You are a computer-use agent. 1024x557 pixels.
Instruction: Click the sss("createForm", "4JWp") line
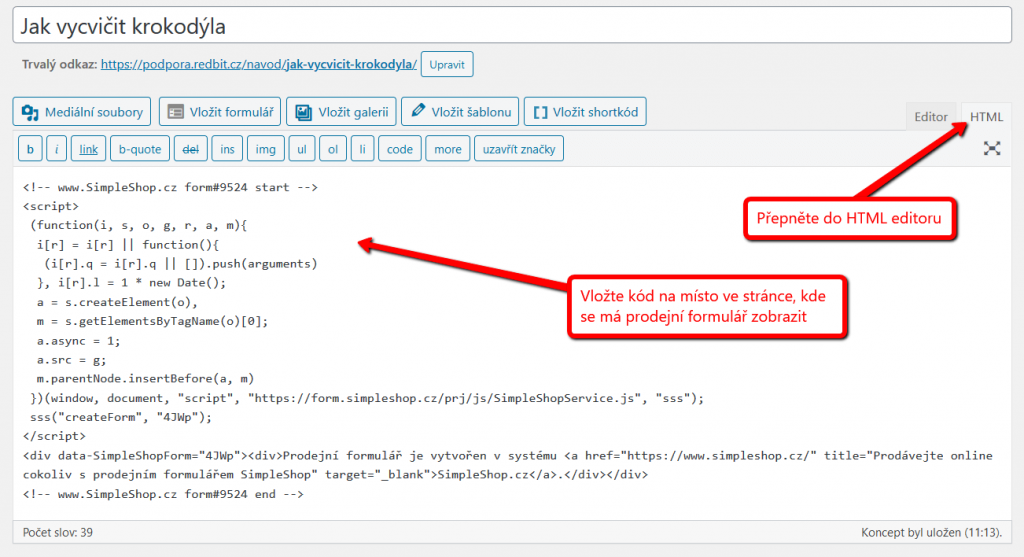click(121, 417)
